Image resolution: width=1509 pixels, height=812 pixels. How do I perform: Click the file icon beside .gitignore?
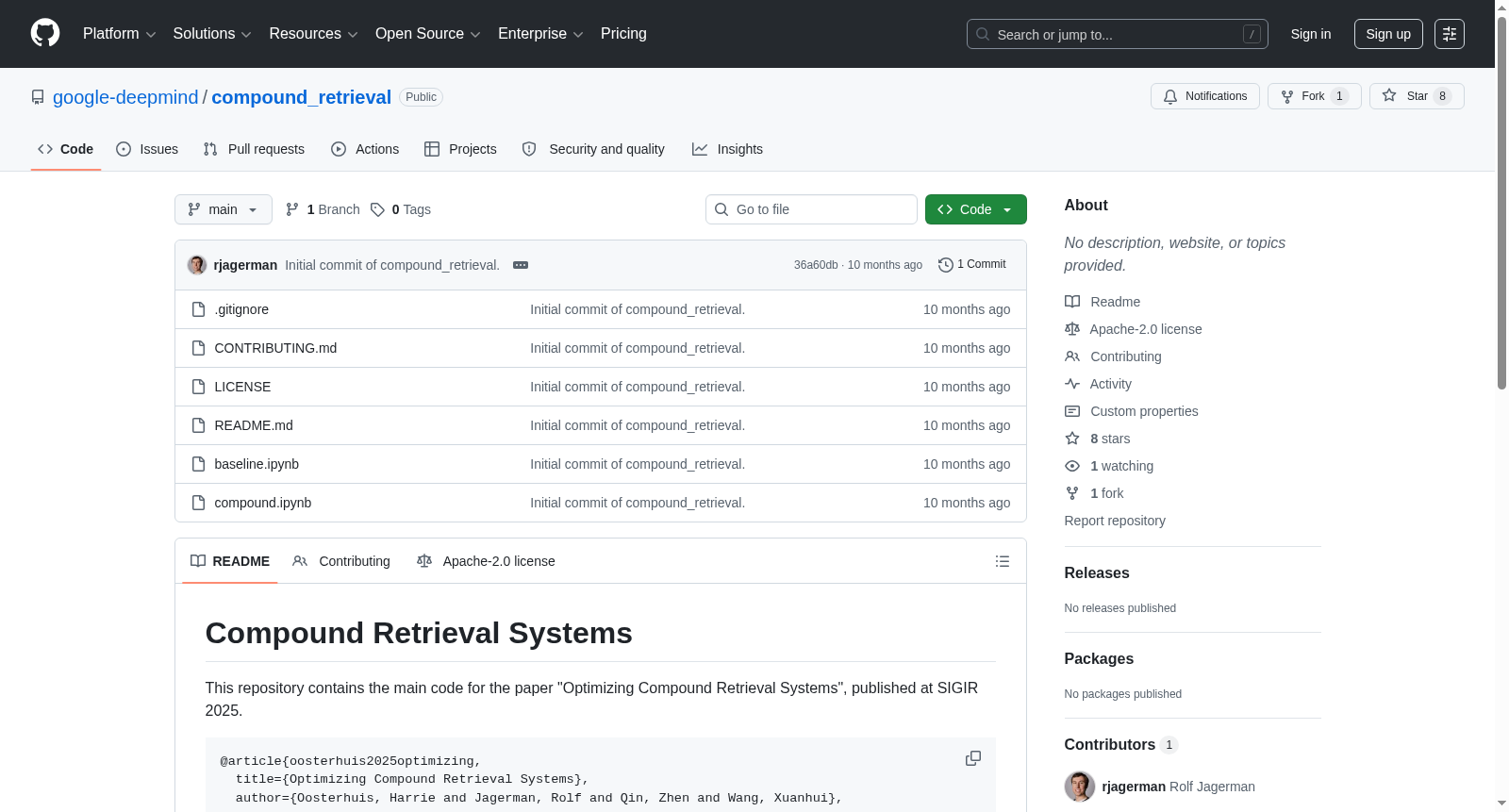[x=198, y=309]
